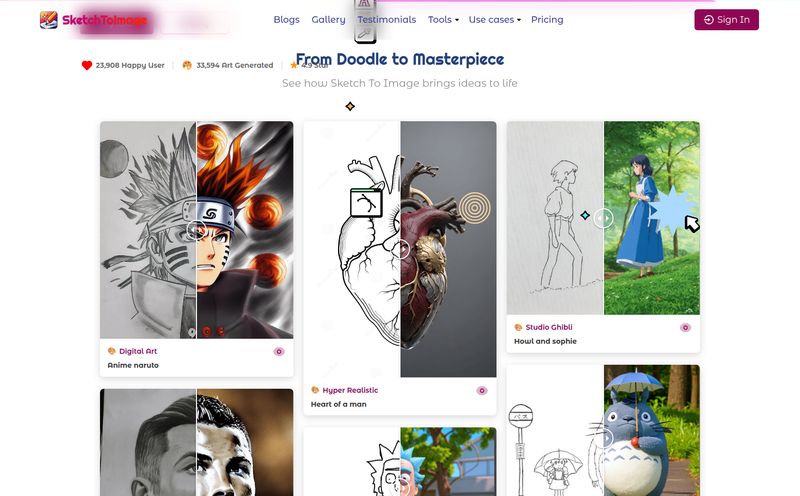The width and height of the screenshot is (800, 496).
Task: Click the eye icon on Anime naruto card
Action: click(x=279, y=352)
